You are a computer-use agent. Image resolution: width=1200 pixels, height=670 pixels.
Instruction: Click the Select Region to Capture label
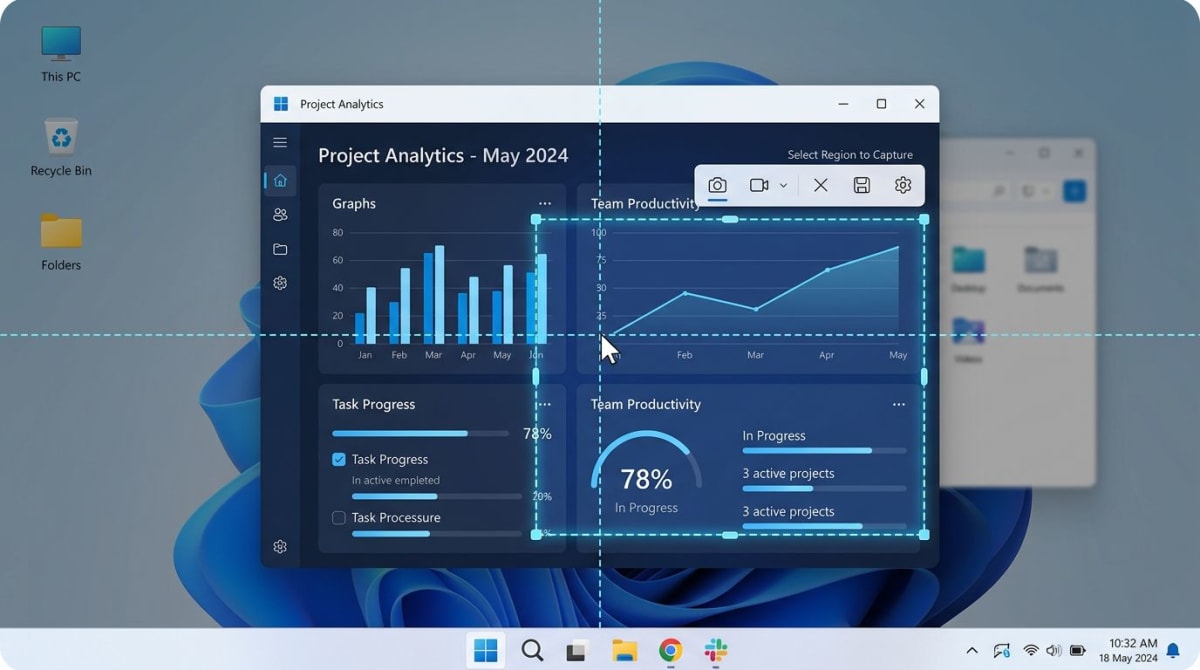point(850,155)
